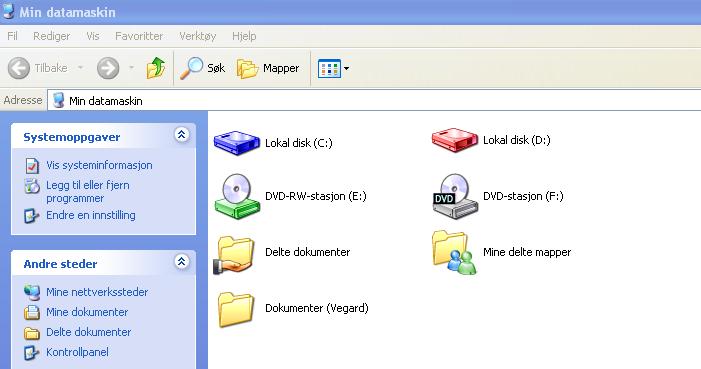The image size is (701, 369).
Task: Click the title bar computer icon
Action: click(x=8, y=11)
